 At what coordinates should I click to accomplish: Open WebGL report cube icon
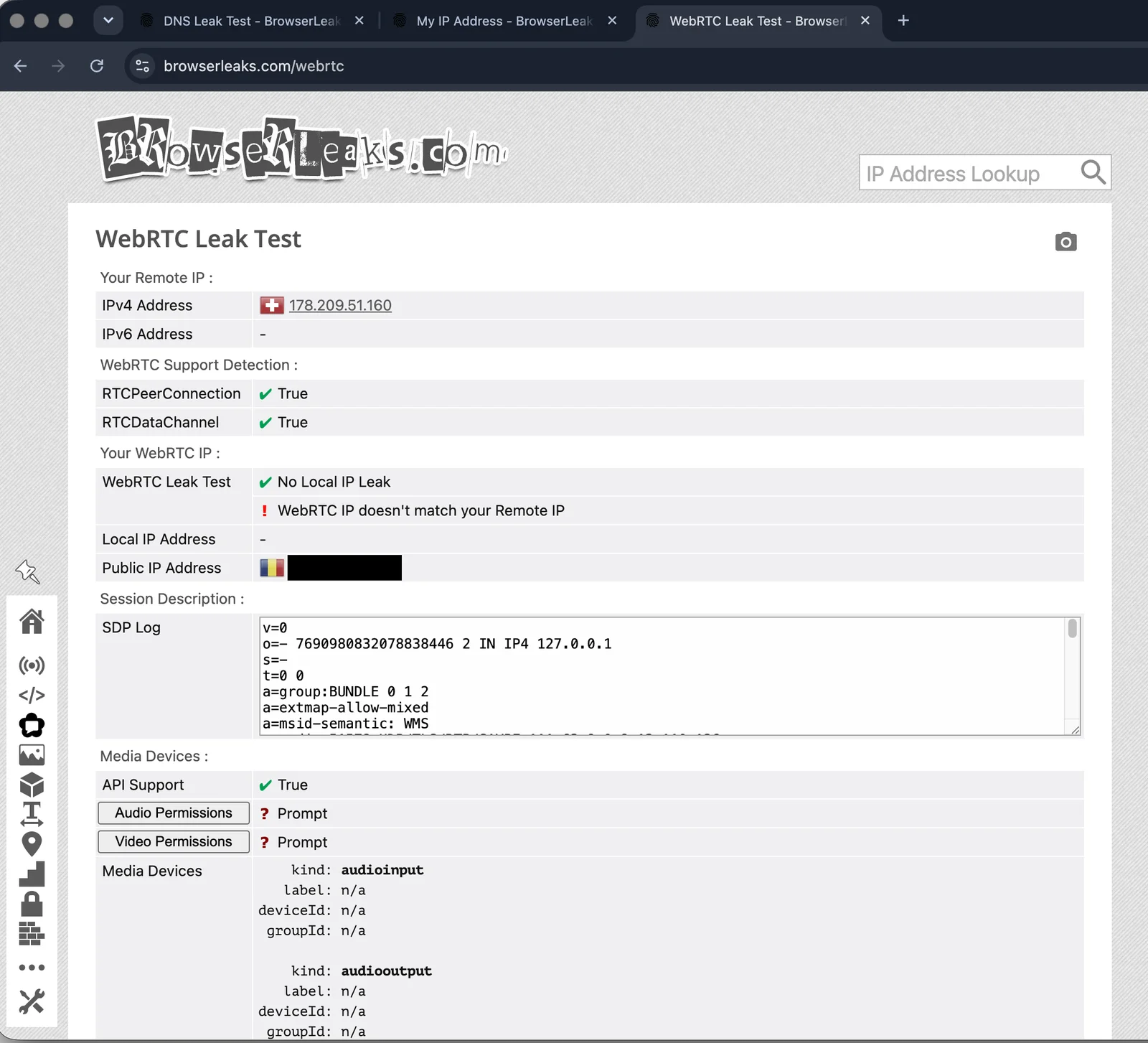pyautogui.click(x=32, y=785)
